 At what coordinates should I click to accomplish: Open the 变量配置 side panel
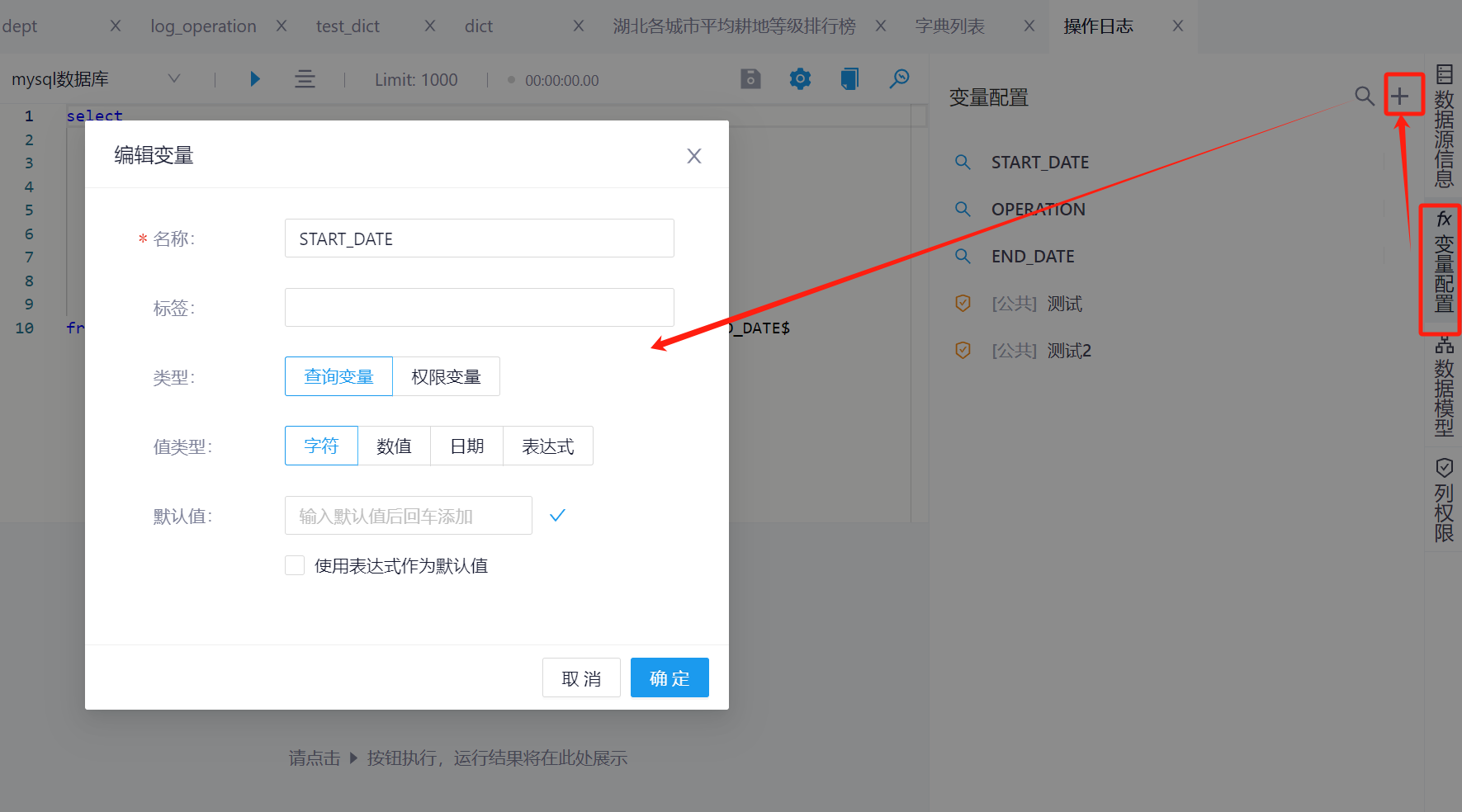coord(1444,262)
